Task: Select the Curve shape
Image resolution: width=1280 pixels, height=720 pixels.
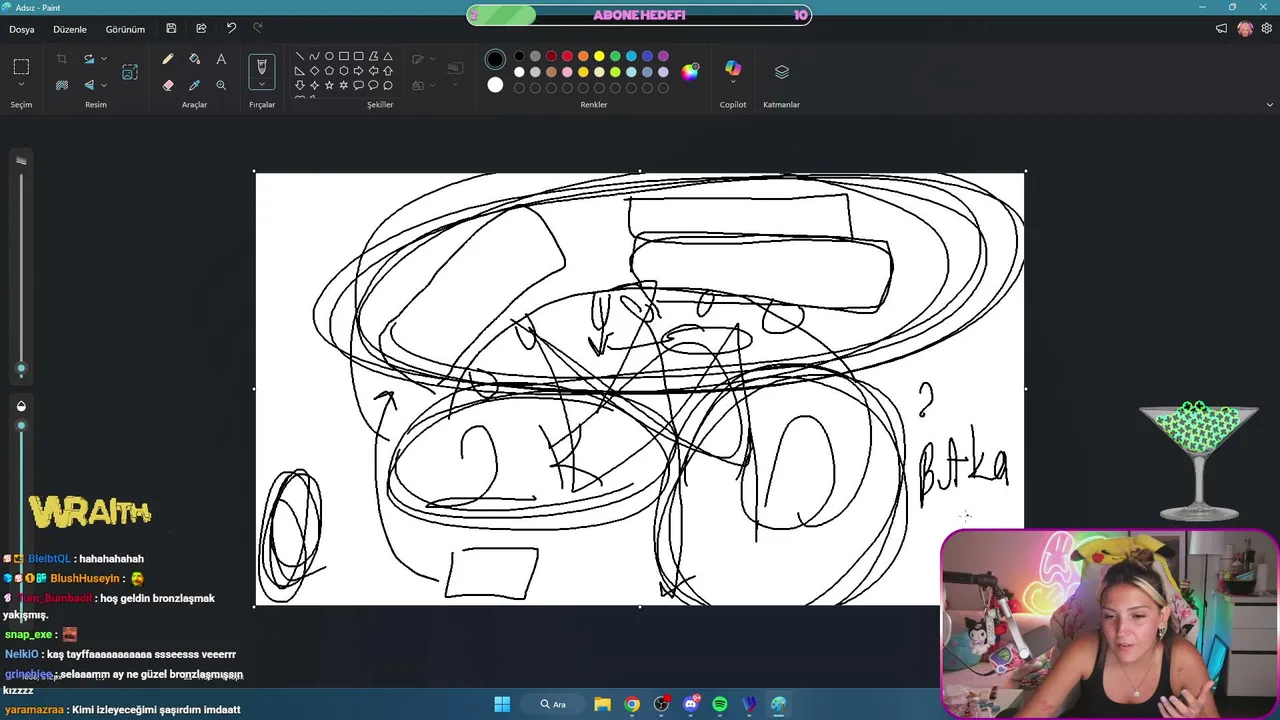Action: [314, 56]
